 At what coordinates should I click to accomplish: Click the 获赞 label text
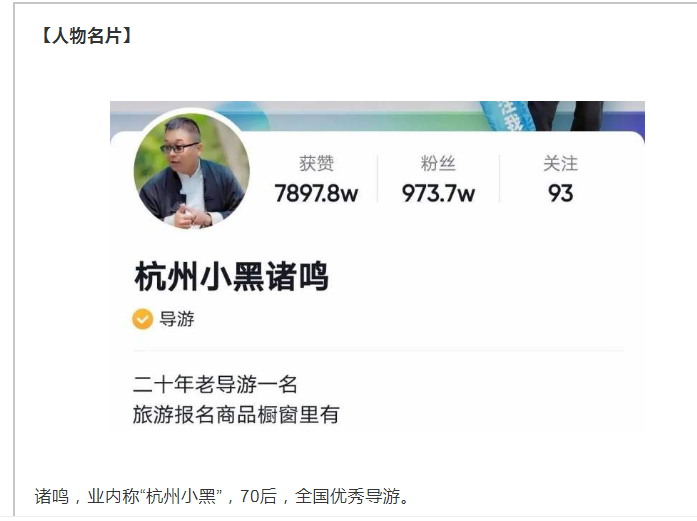pos(316,163)
